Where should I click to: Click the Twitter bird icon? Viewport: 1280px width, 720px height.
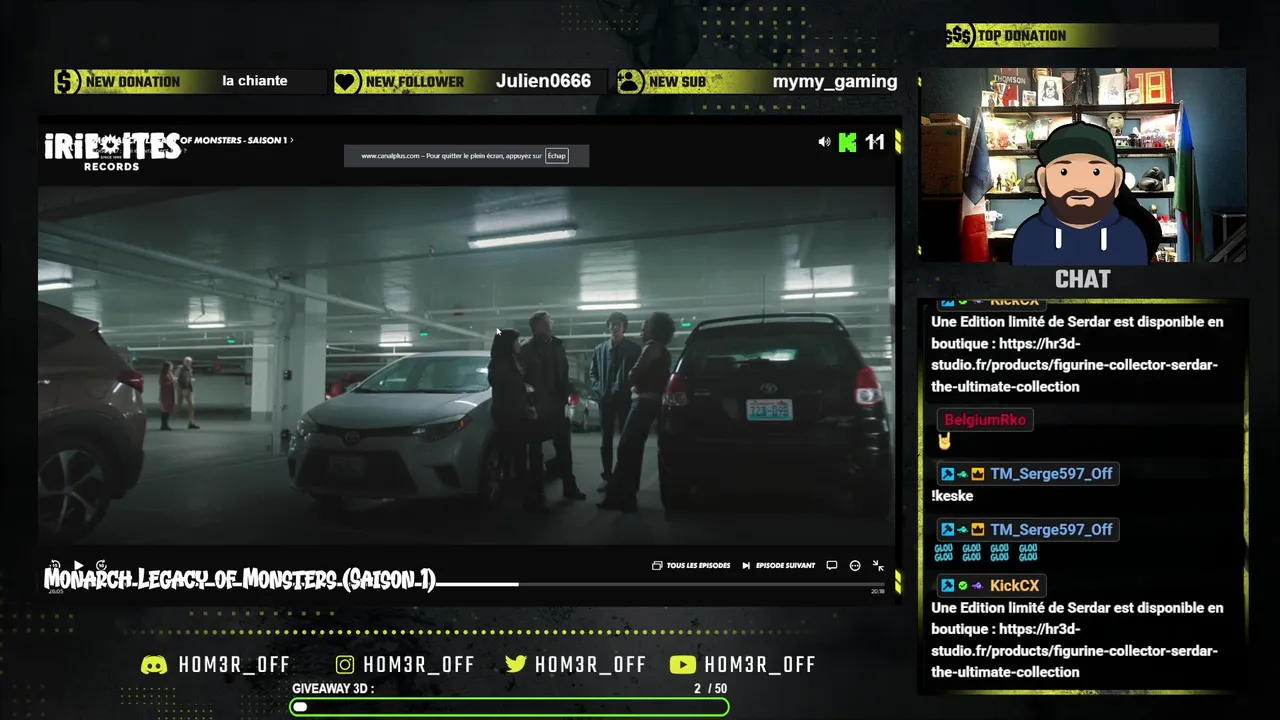coord(516,664)
